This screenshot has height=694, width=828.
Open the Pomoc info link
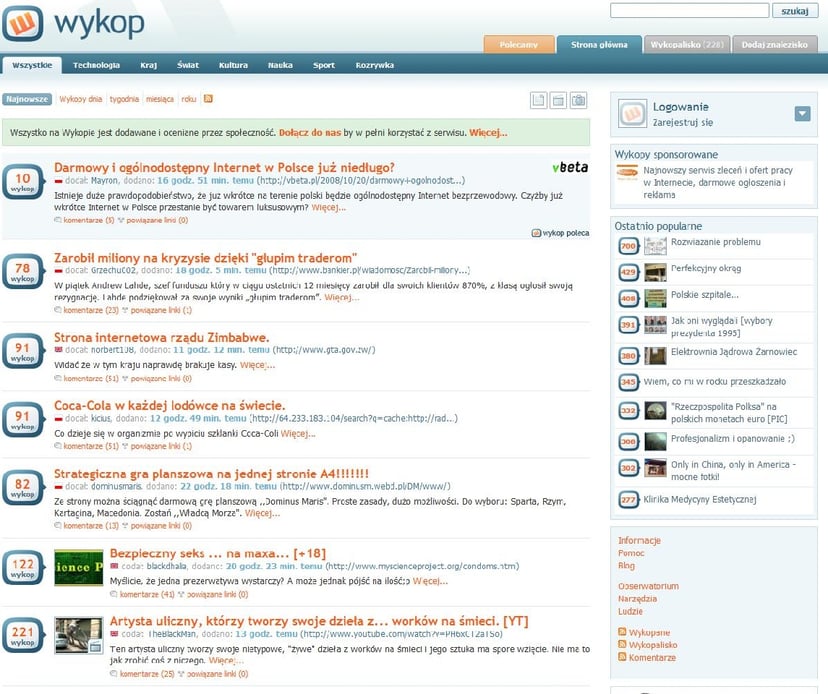pos(631,553)
